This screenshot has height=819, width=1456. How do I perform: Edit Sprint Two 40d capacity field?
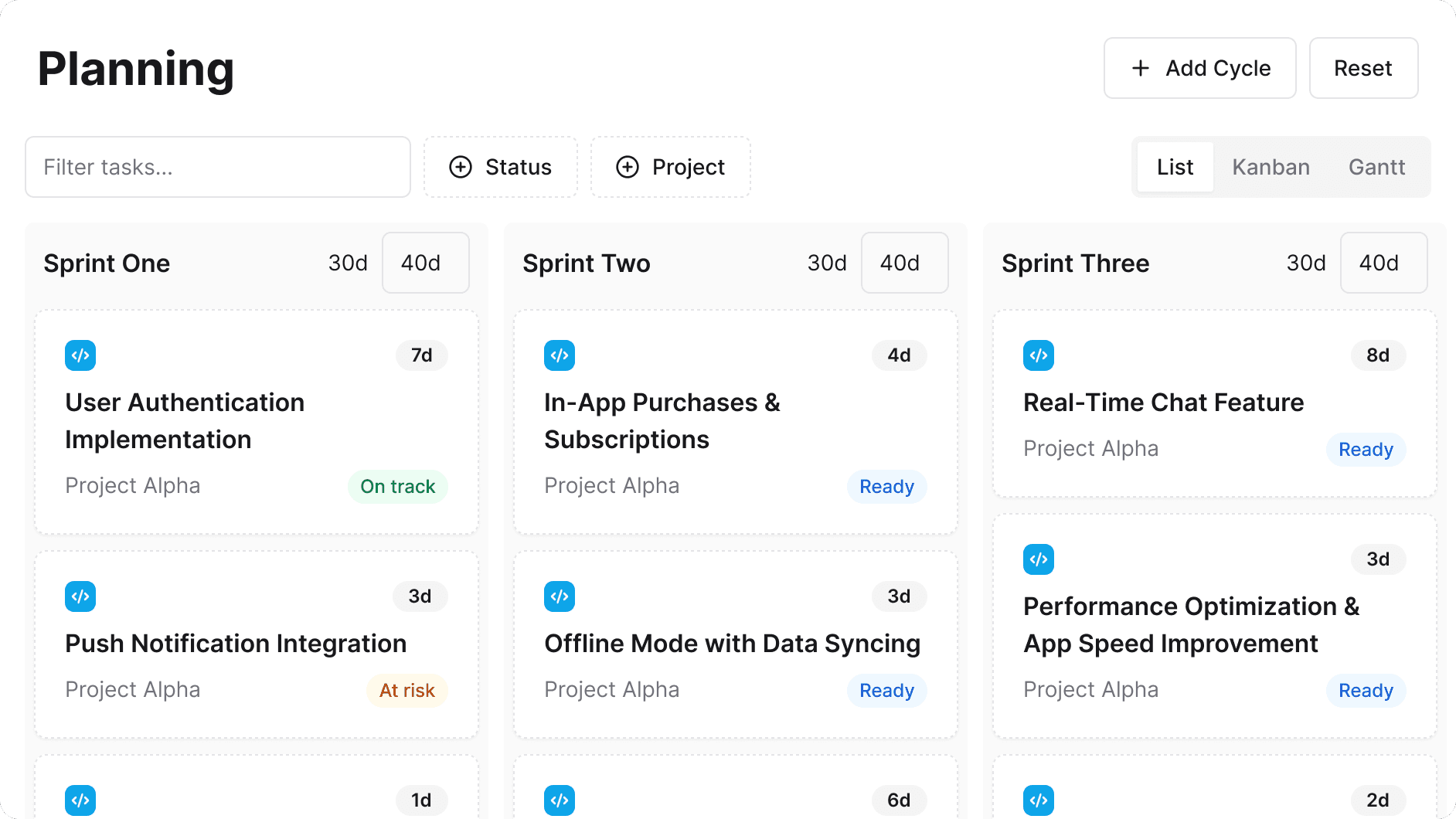[905, 263]
